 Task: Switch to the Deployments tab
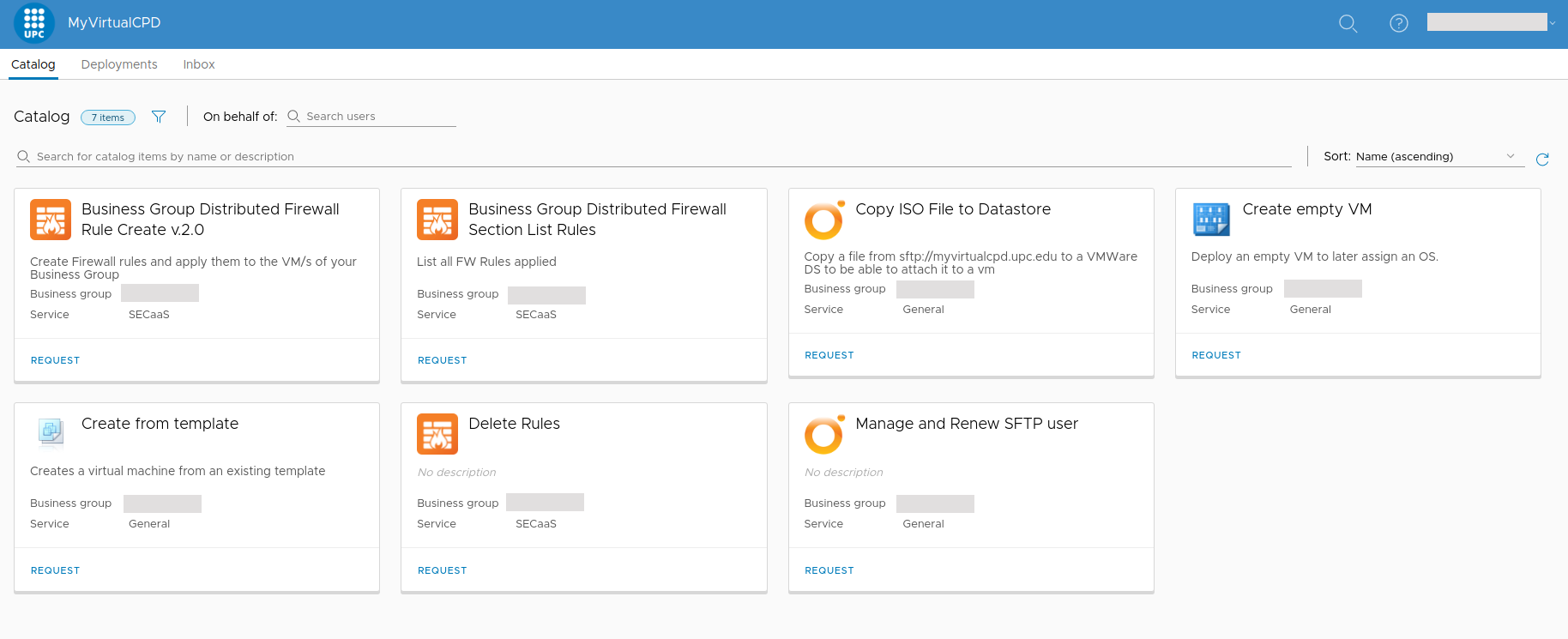[119, 64]
